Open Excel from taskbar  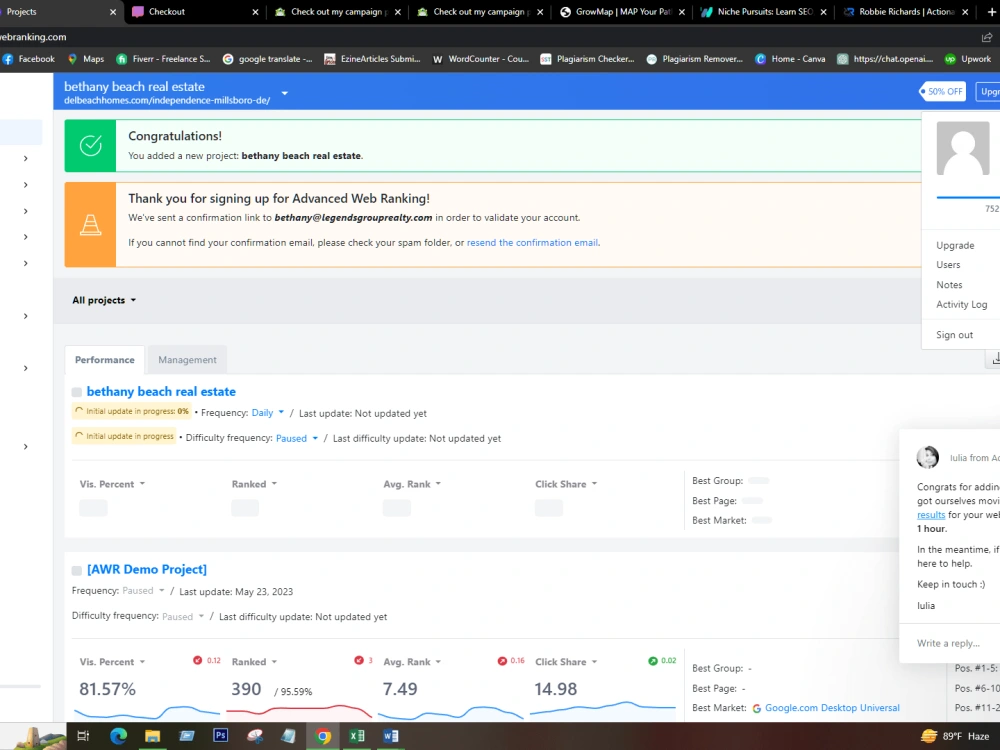coord(357,736)
